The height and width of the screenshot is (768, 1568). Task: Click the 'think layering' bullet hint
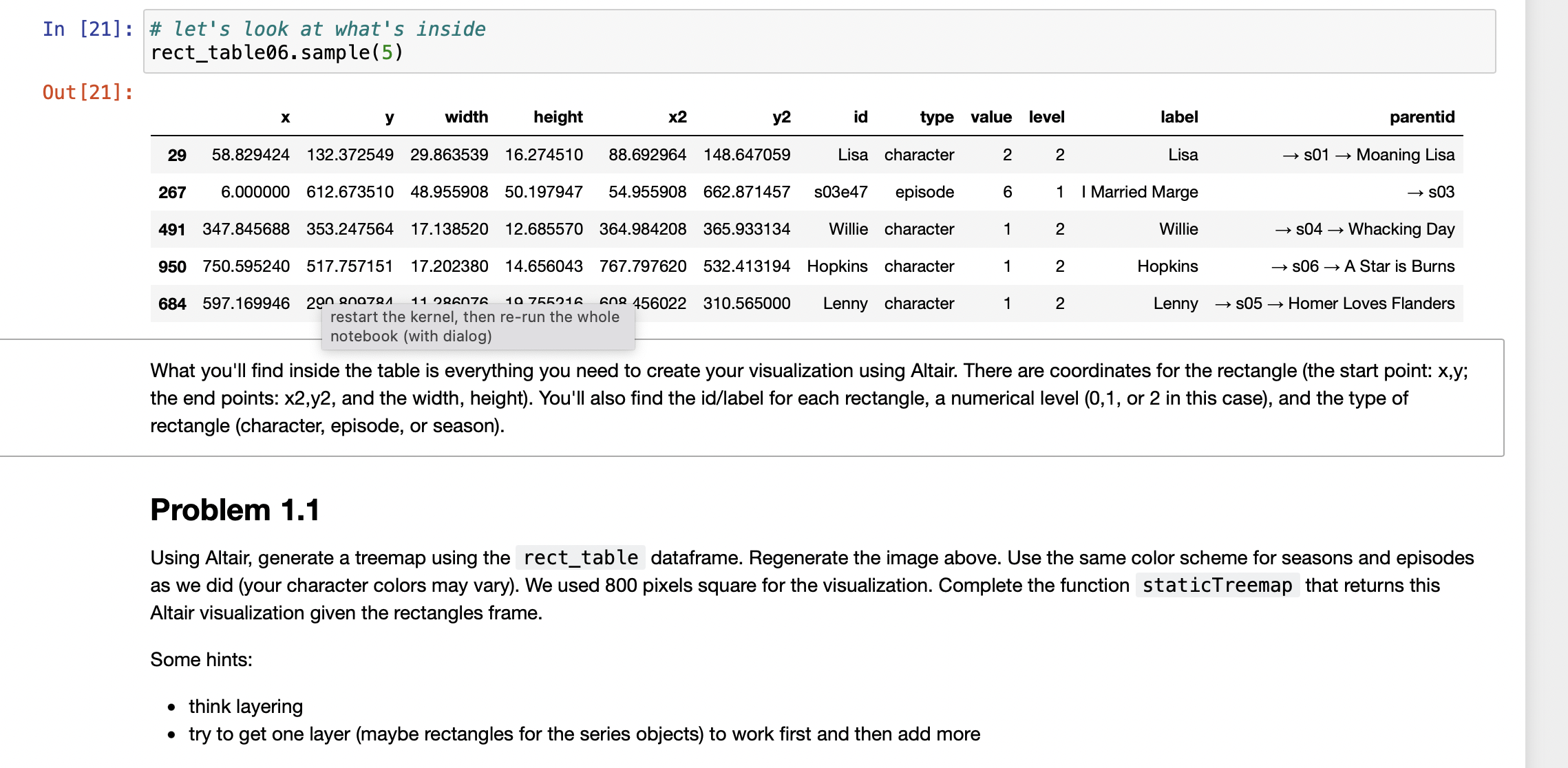click(x=245, y=706)
